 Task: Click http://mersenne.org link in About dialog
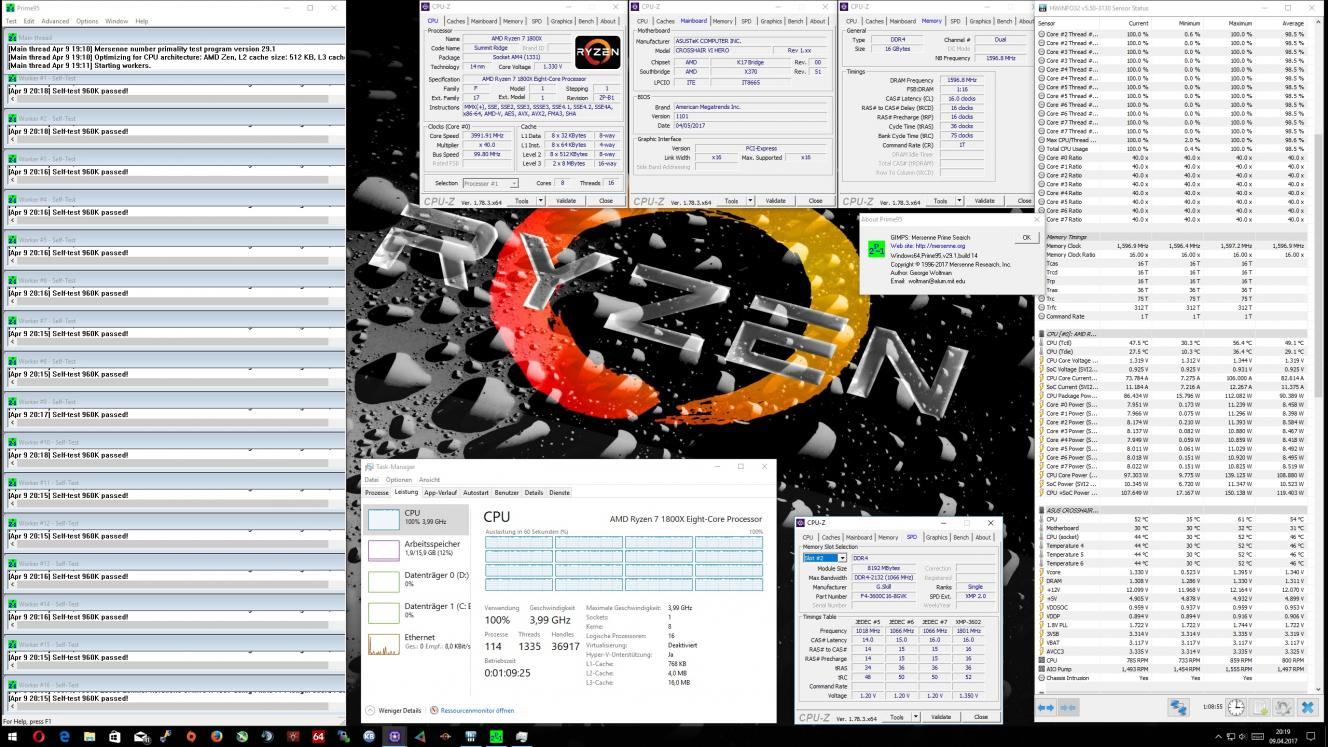pos(940,245)
